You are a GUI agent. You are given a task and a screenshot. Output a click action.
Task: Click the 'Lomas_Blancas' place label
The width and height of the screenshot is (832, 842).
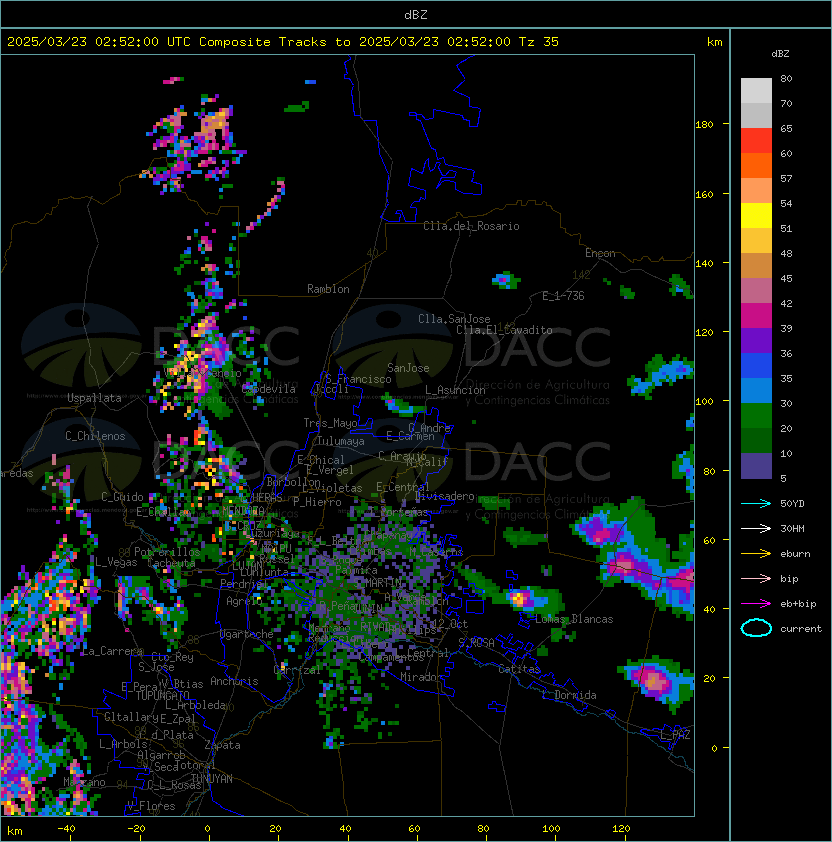point(574,619)
